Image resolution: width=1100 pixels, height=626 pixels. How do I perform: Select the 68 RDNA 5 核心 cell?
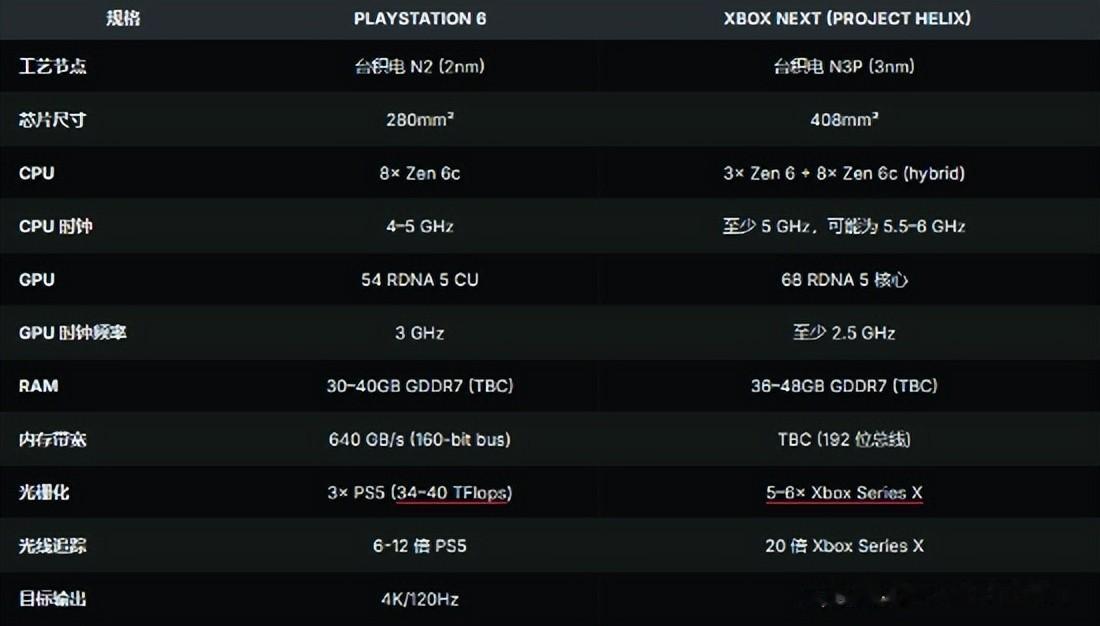coord(845,279)
